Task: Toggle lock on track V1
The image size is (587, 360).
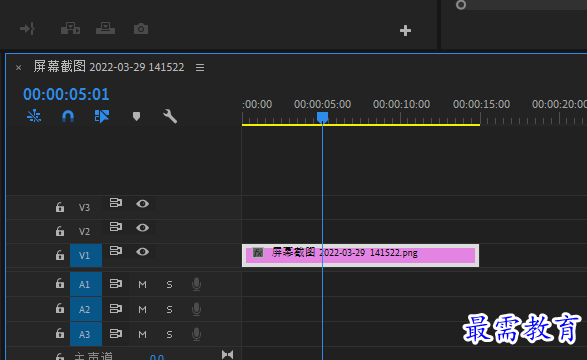Action: tap(60, 255)
